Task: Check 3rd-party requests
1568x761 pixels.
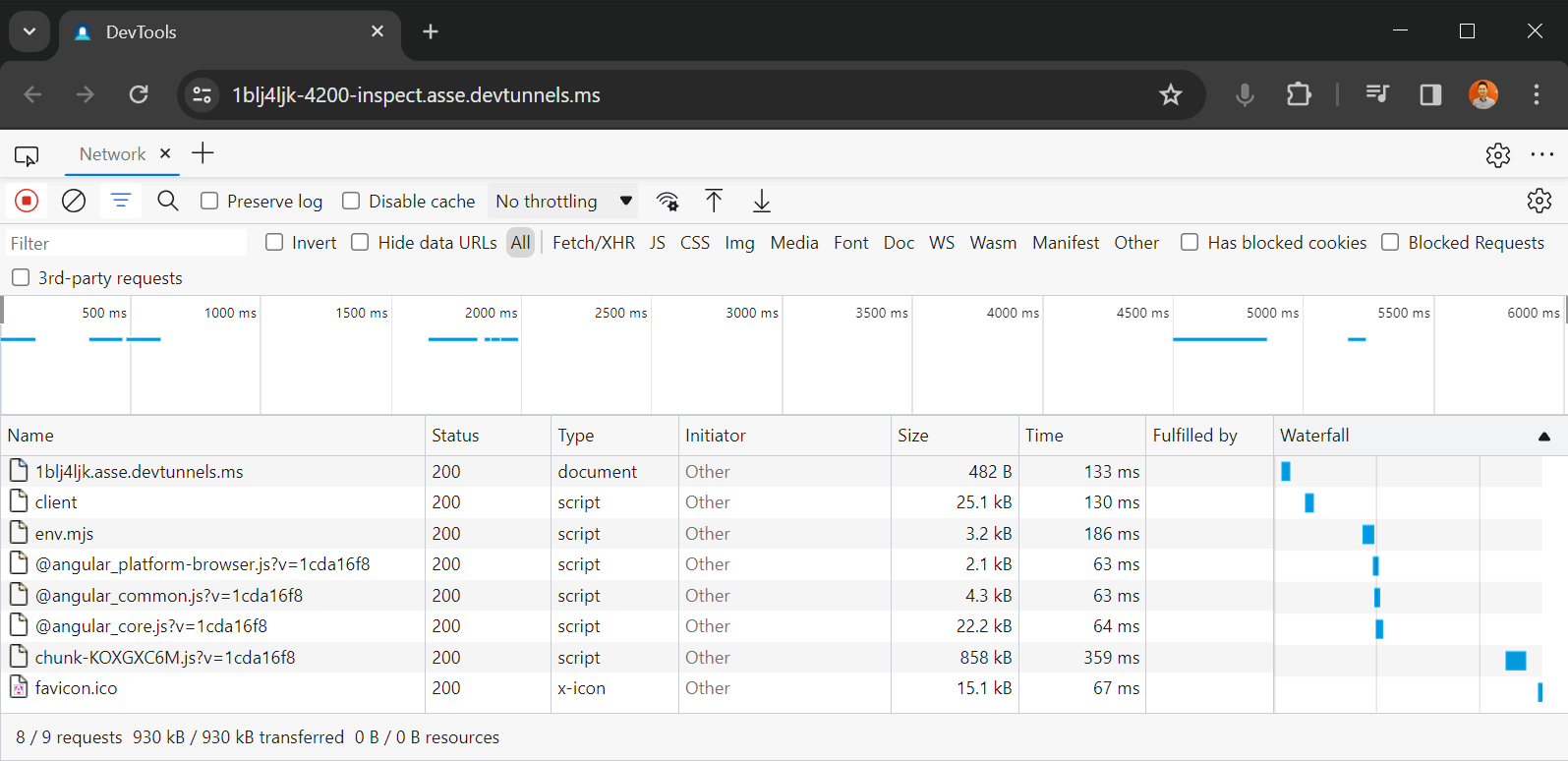Action: pyautogui.click(x=21, y=277)
